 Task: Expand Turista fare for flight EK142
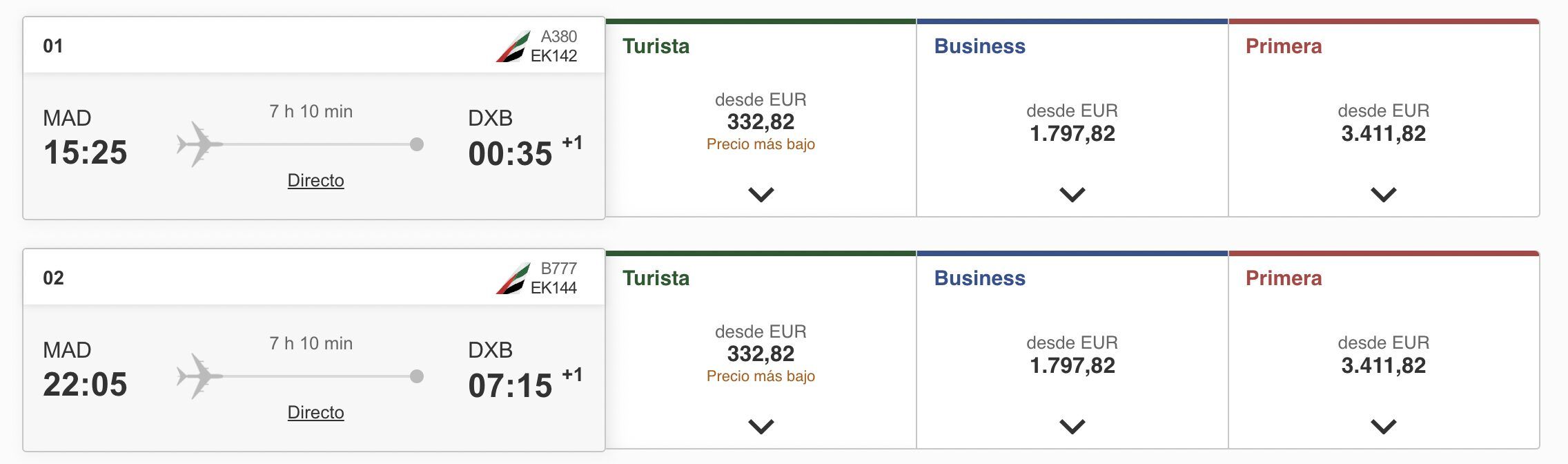coord(761,195)
